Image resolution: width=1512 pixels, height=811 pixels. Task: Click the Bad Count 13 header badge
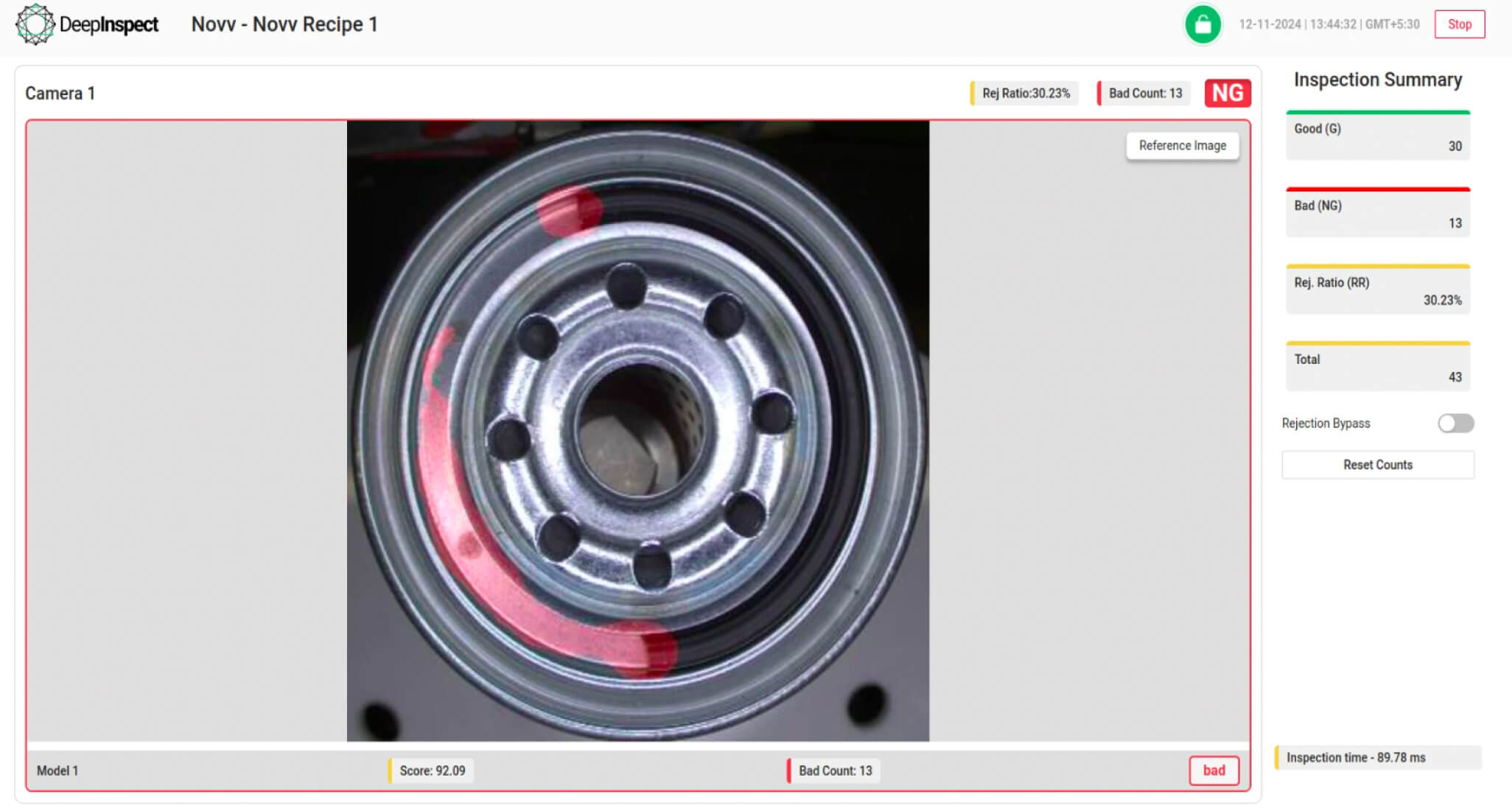click(1144, 94)
